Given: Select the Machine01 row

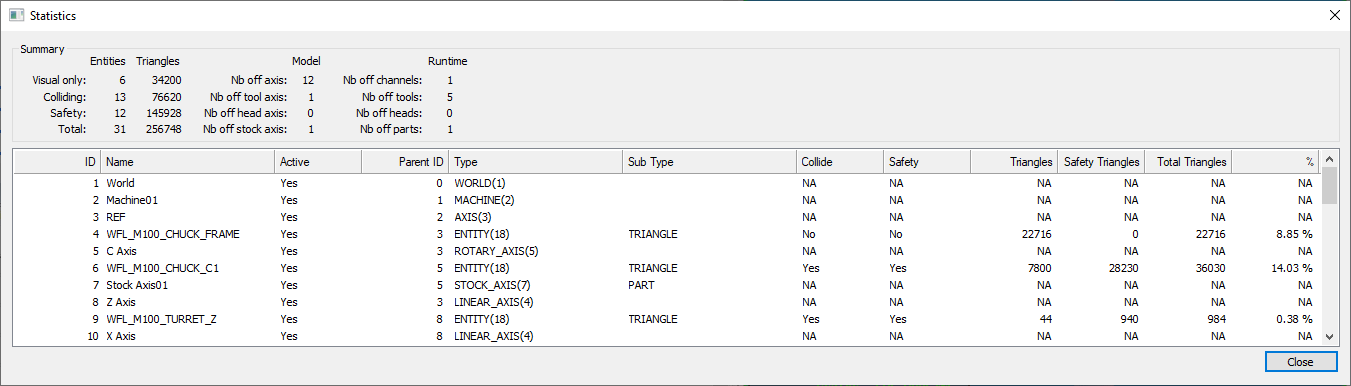Looking at the screenshot, I should 666,200.
